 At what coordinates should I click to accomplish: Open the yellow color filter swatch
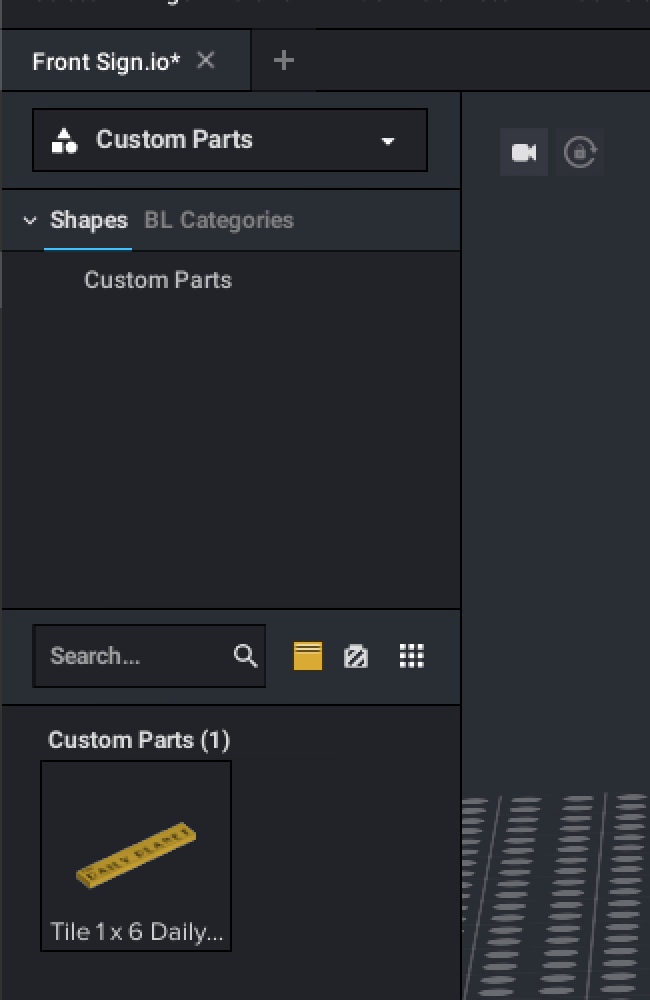click(x=308, y=656)
